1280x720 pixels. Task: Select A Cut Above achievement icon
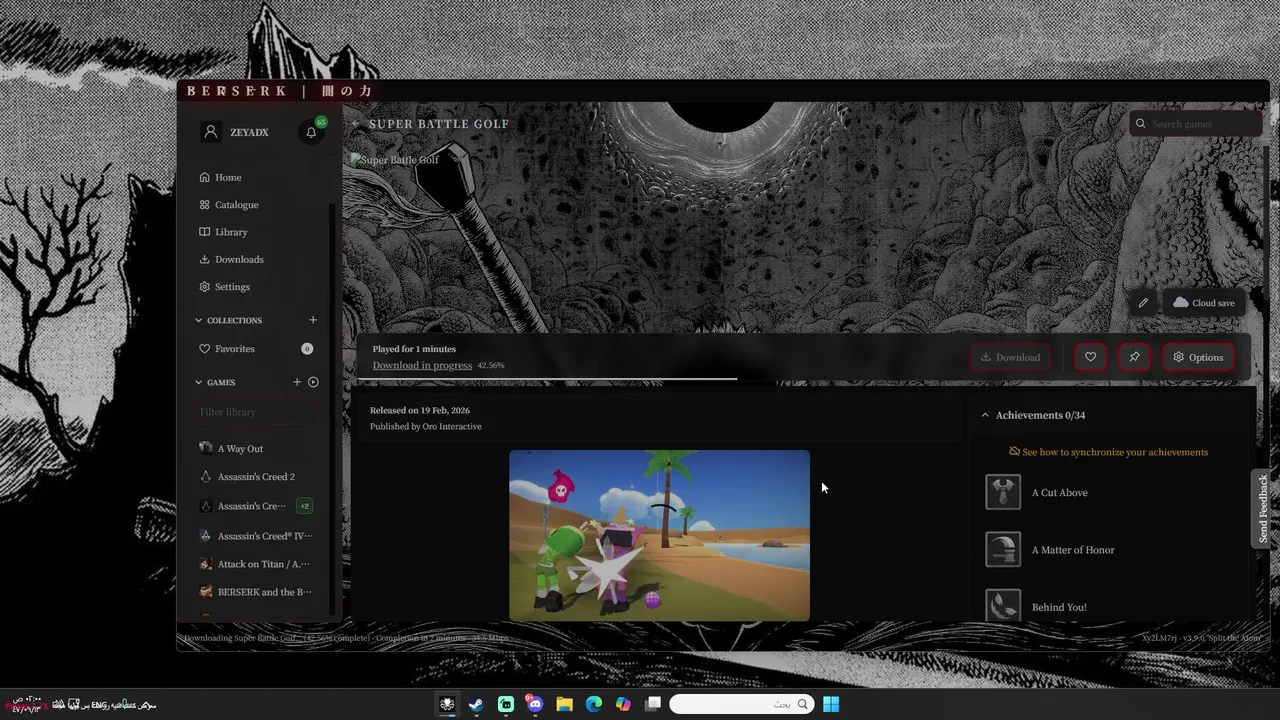1003,492
